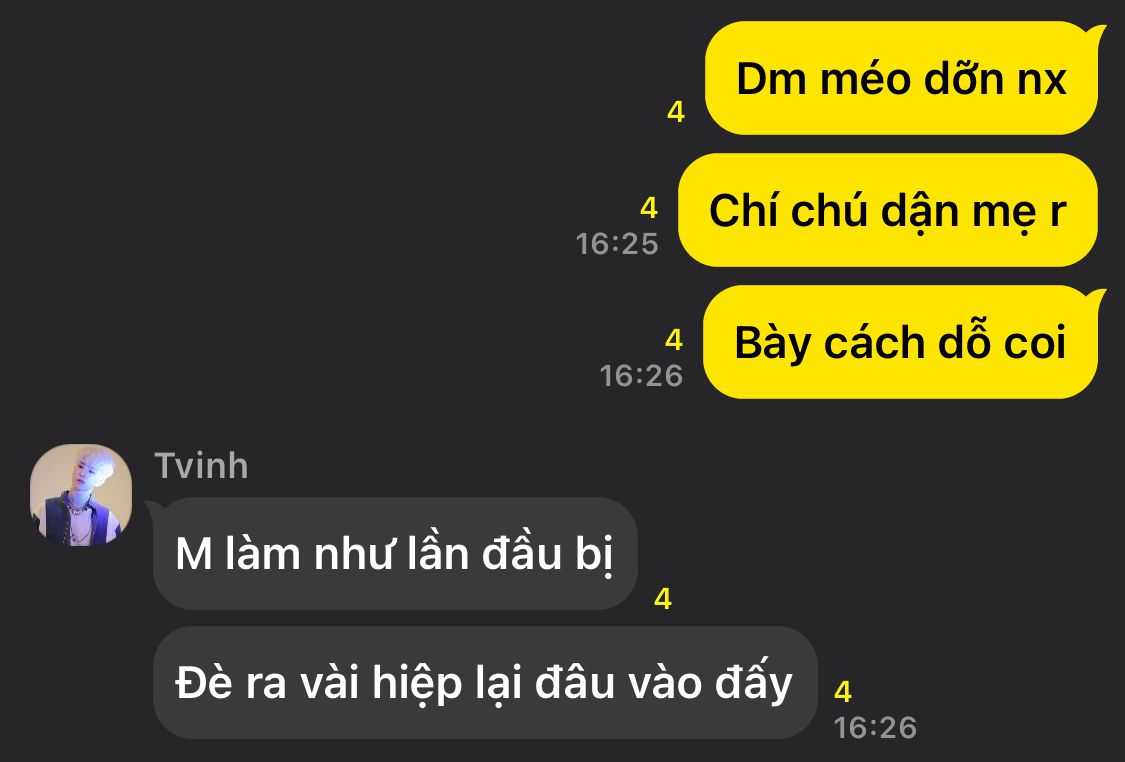Select the message 'Bày cách dỗ coi'
This screenshot has height=762, width=1125.
click(x=900, y=342)
